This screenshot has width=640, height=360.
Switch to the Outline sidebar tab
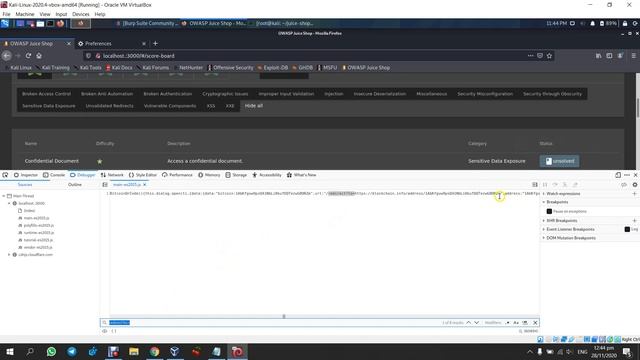[75, 184]
